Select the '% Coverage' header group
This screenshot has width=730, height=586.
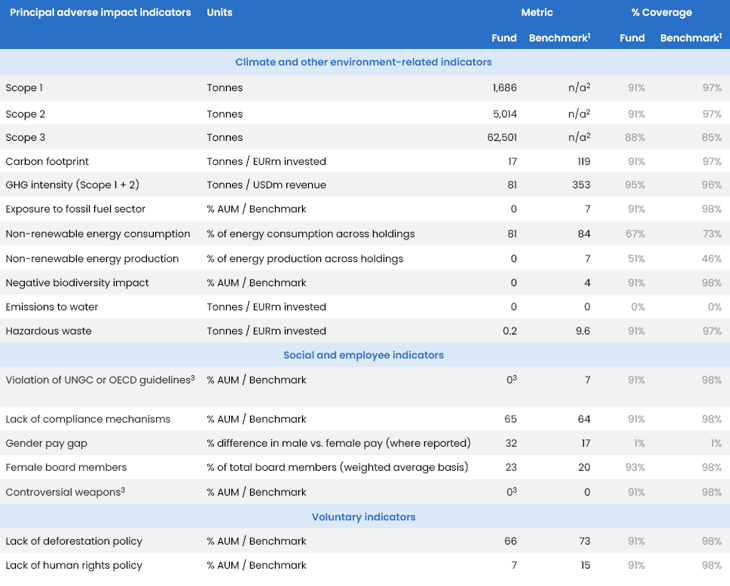[661, 13]
